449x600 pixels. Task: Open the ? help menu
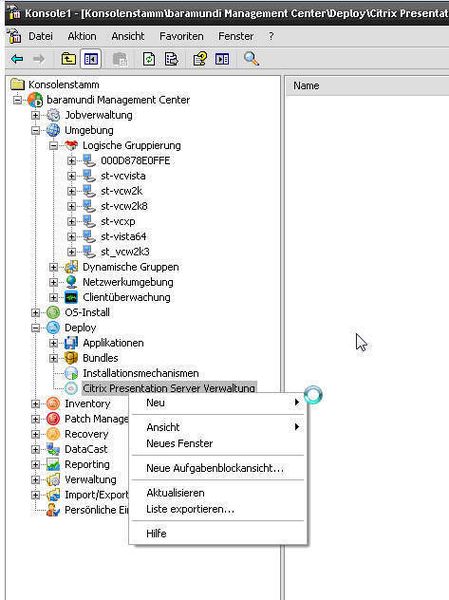pos(271,36)
